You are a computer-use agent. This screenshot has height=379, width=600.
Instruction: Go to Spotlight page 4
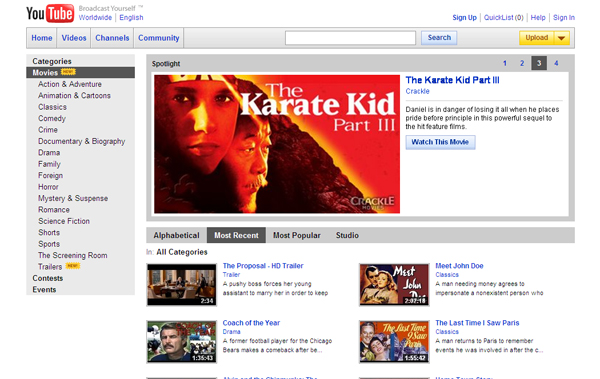tap(556, 63)
